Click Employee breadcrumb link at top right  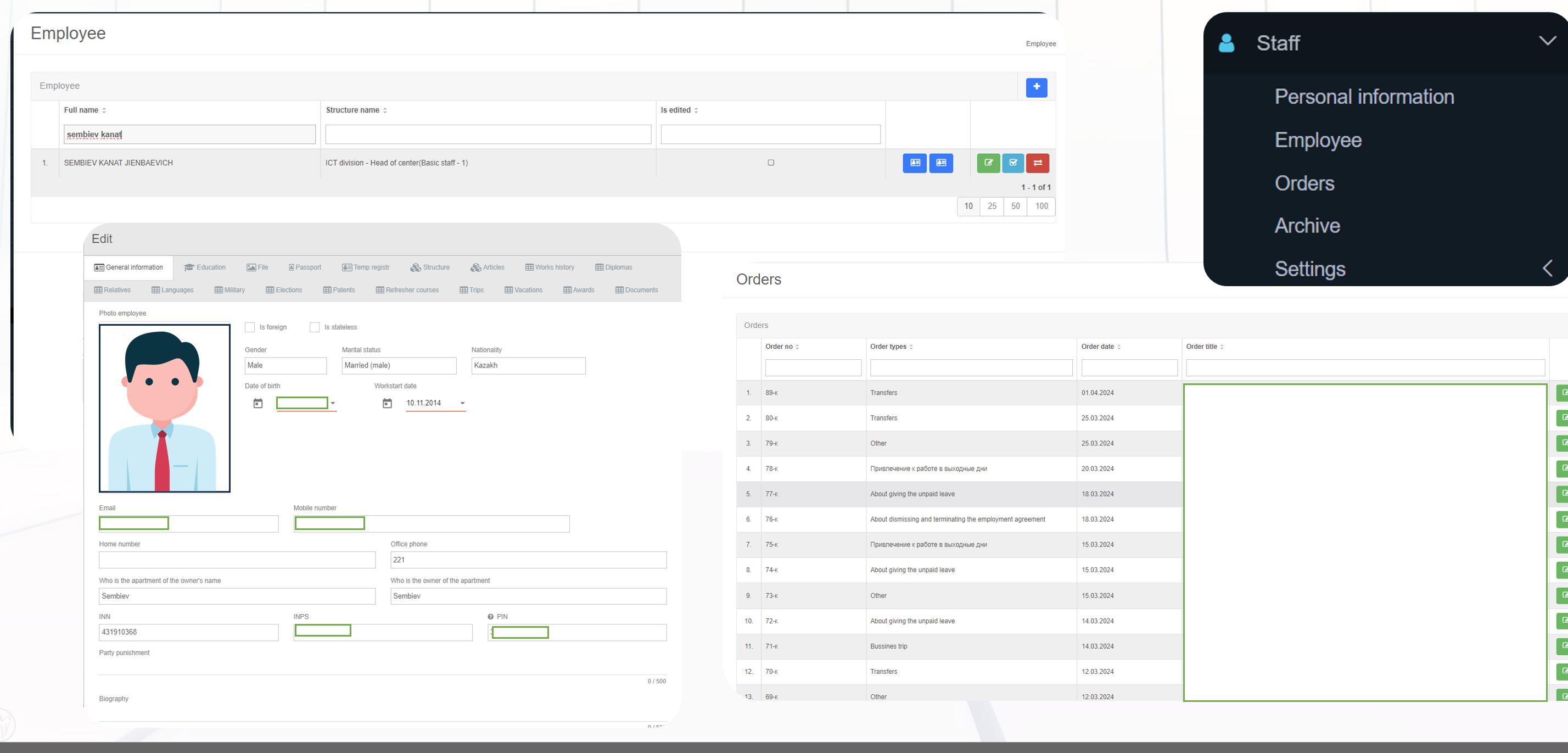(x=1041, y=44)
